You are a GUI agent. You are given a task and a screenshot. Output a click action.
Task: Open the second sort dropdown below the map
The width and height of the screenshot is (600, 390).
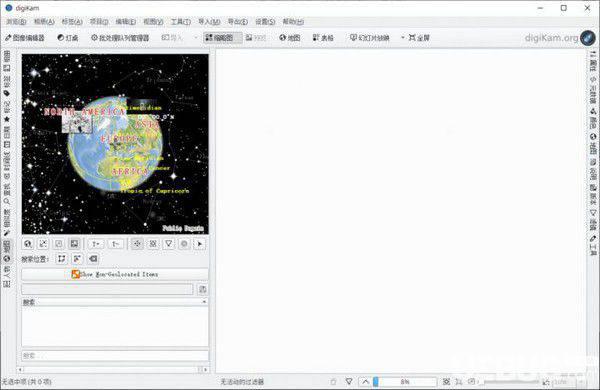pyautogui.click(x=115, y=244)
